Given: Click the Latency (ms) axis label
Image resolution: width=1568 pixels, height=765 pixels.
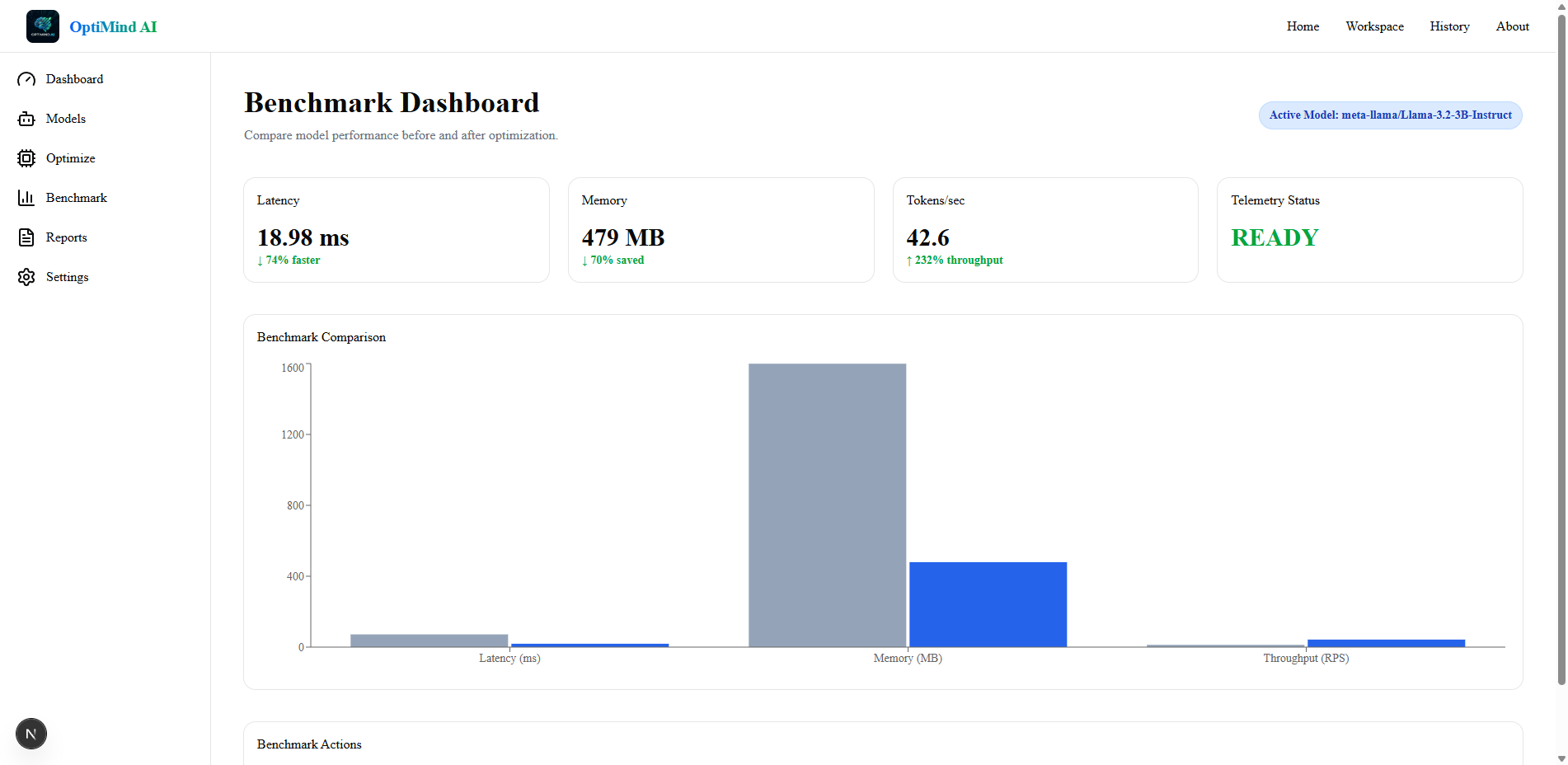Looking at the screenshot, I should [x=509, y=658].
